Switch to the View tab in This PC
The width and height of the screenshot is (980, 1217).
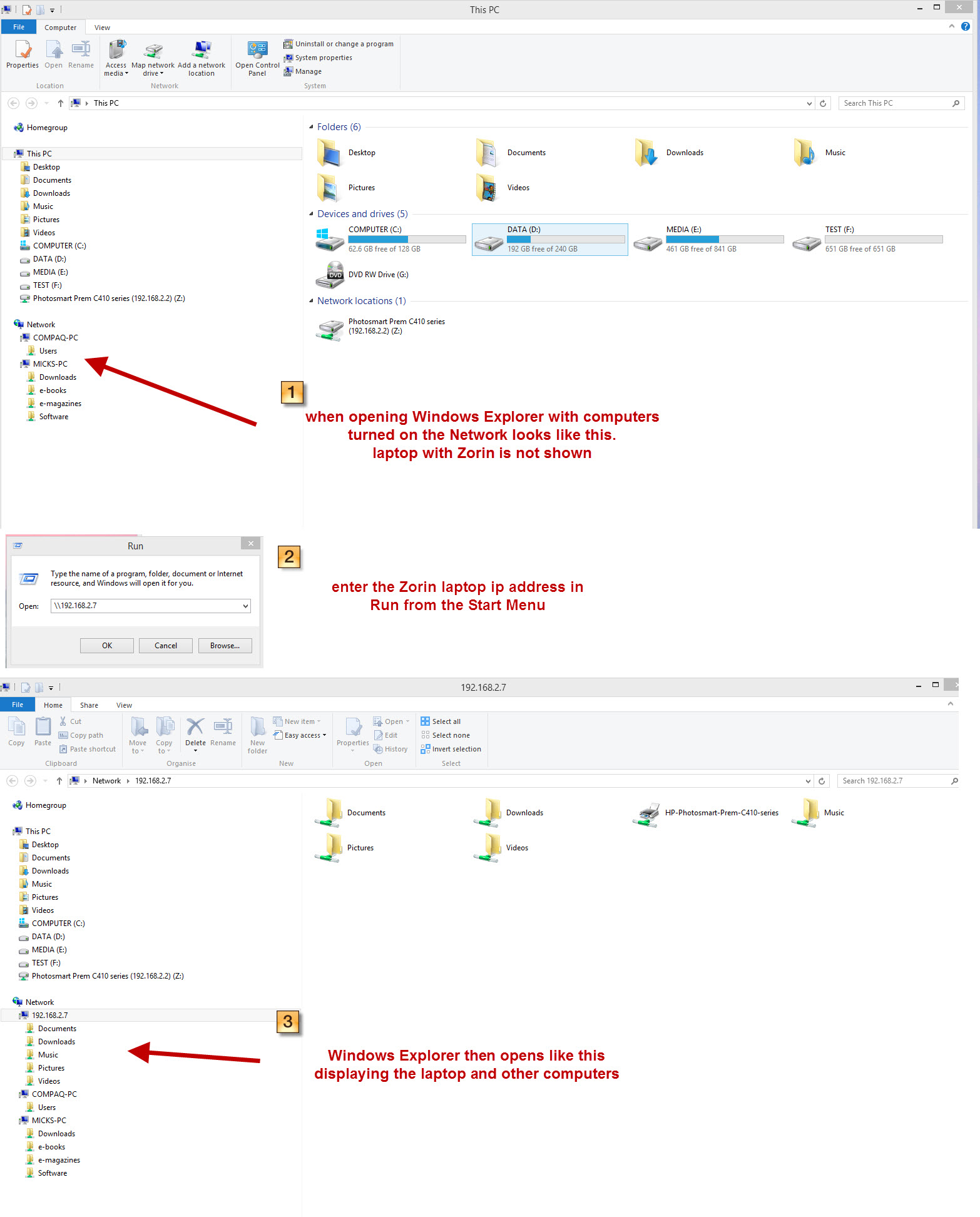(x=102, y=28)
